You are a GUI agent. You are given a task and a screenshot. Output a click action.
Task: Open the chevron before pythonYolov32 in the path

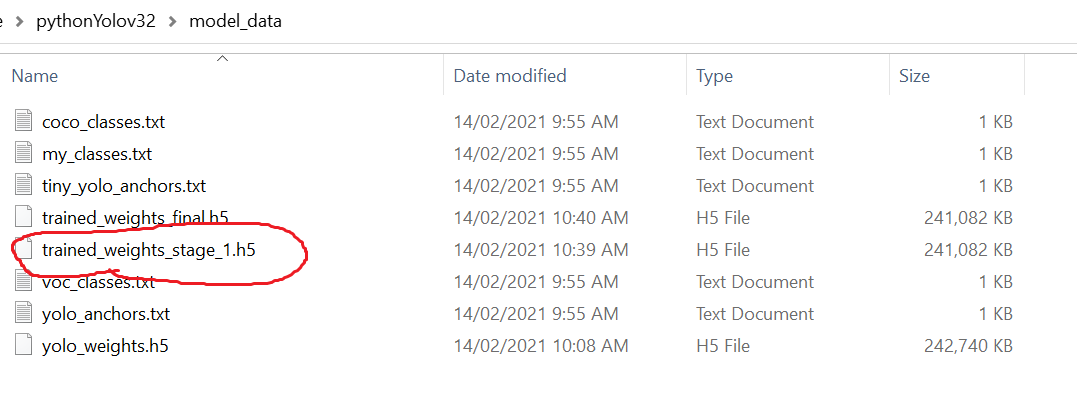click(19, 22)
